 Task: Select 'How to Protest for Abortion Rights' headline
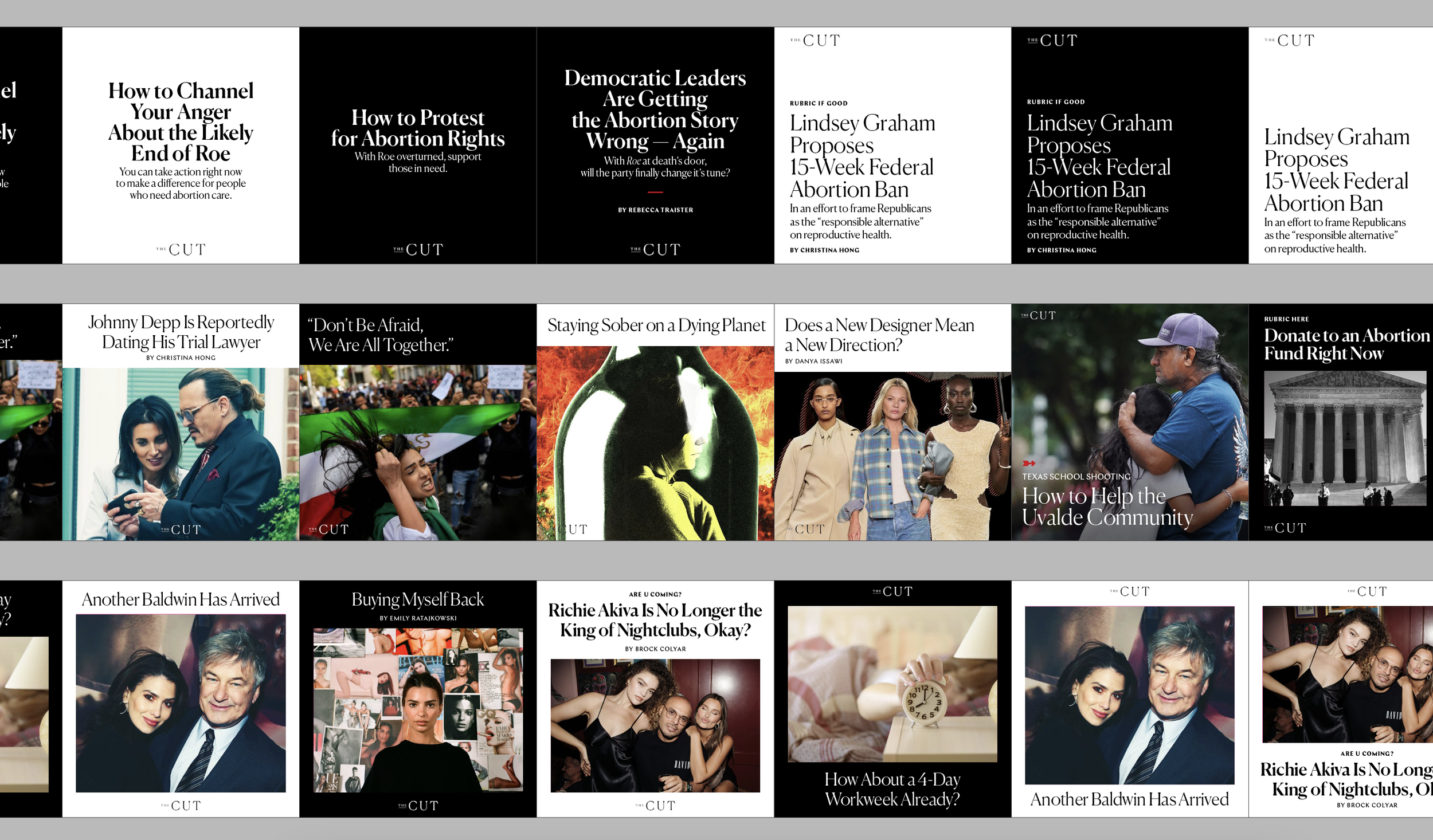tap(418, 128)
